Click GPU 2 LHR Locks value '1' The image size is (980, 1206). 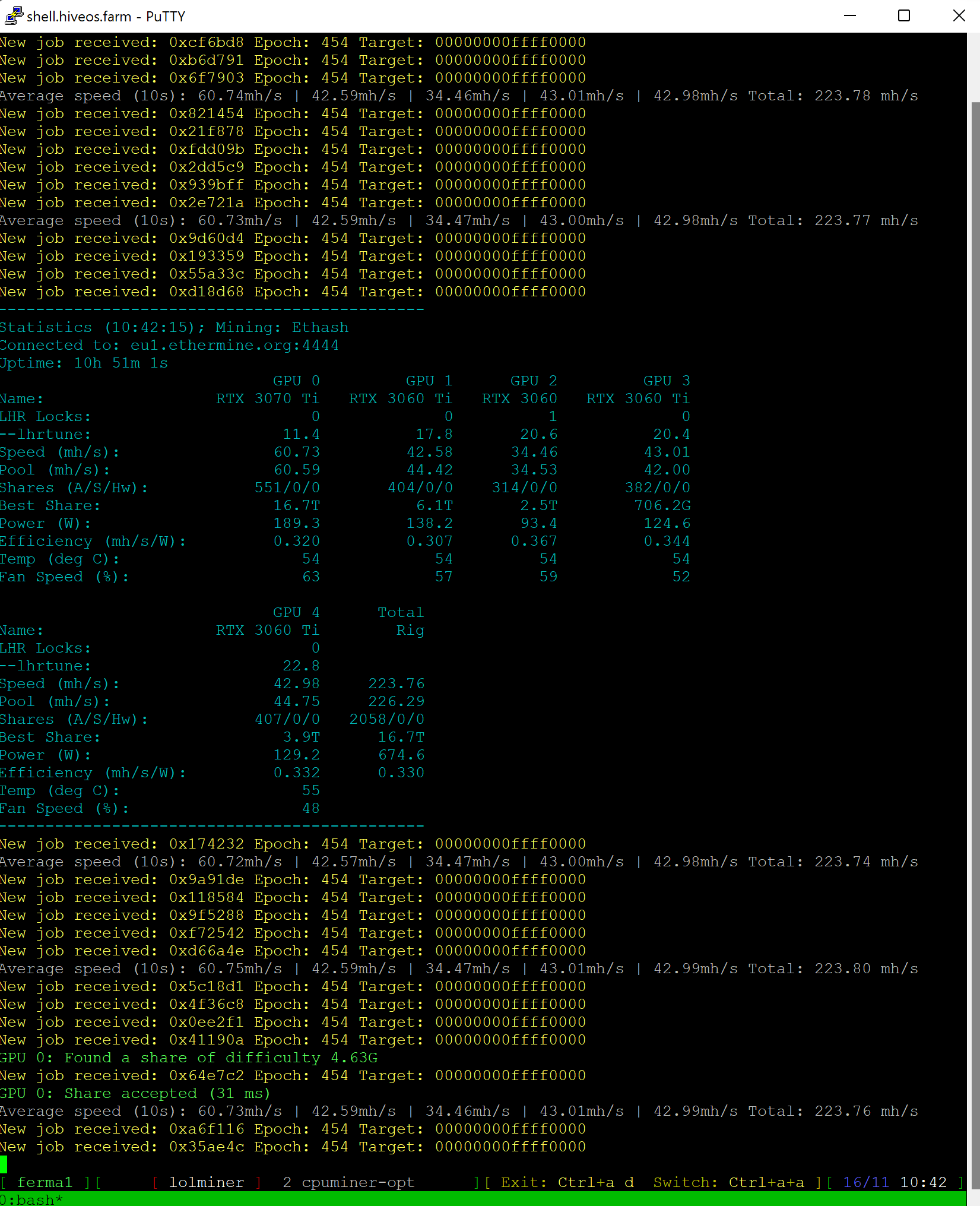pyautogui.click(x=553, y=416)
